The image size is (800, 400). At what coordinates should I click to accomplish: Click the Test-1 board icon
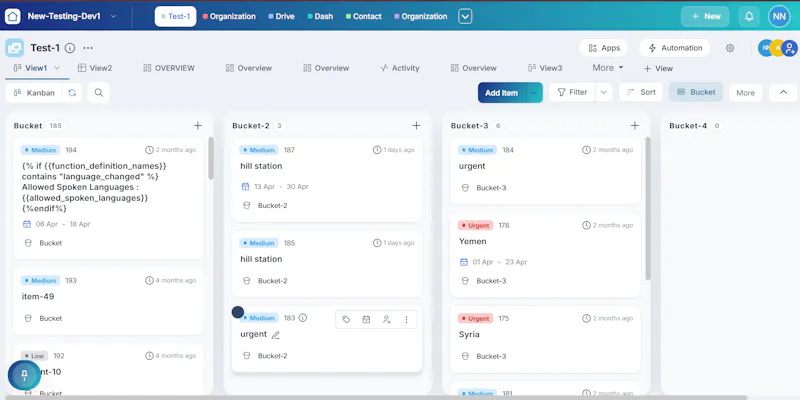(x=15, y=48)
